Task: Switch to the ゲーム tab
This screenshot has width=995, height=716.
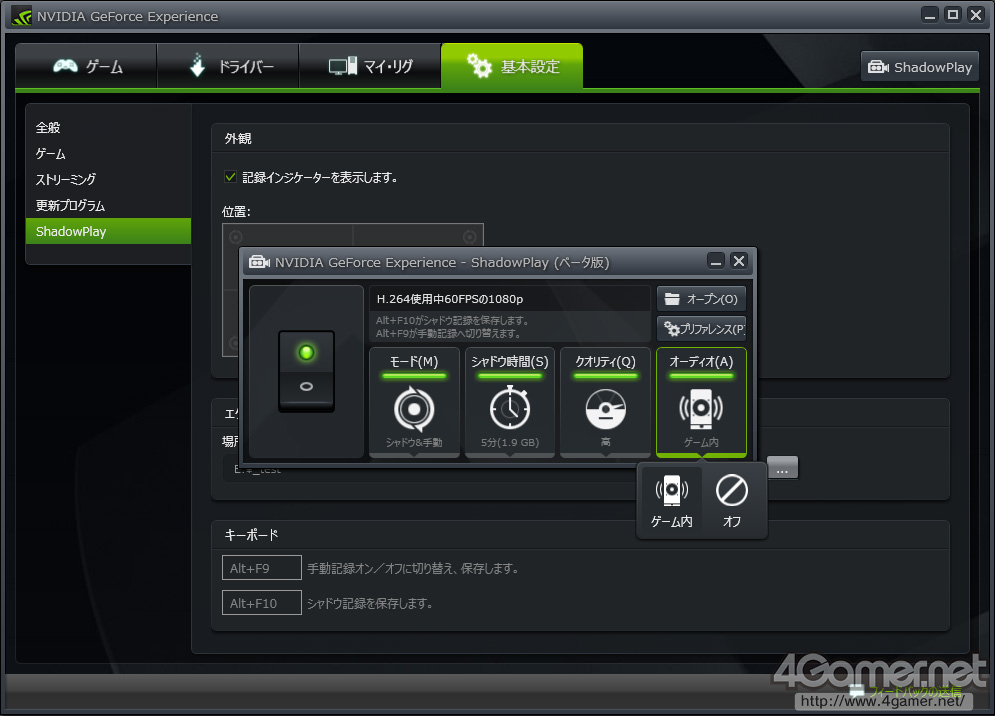Action: tap(86, 66)
